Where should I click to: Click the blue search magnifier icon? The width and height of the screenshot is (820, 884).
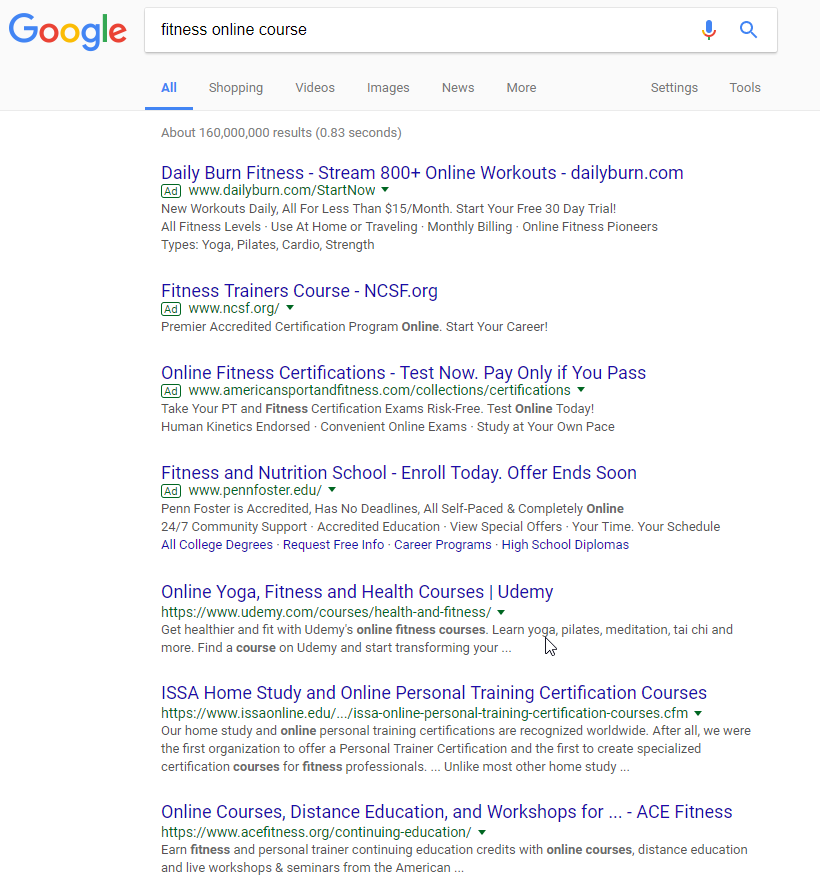pyautogui.click(x=748, y=29)
